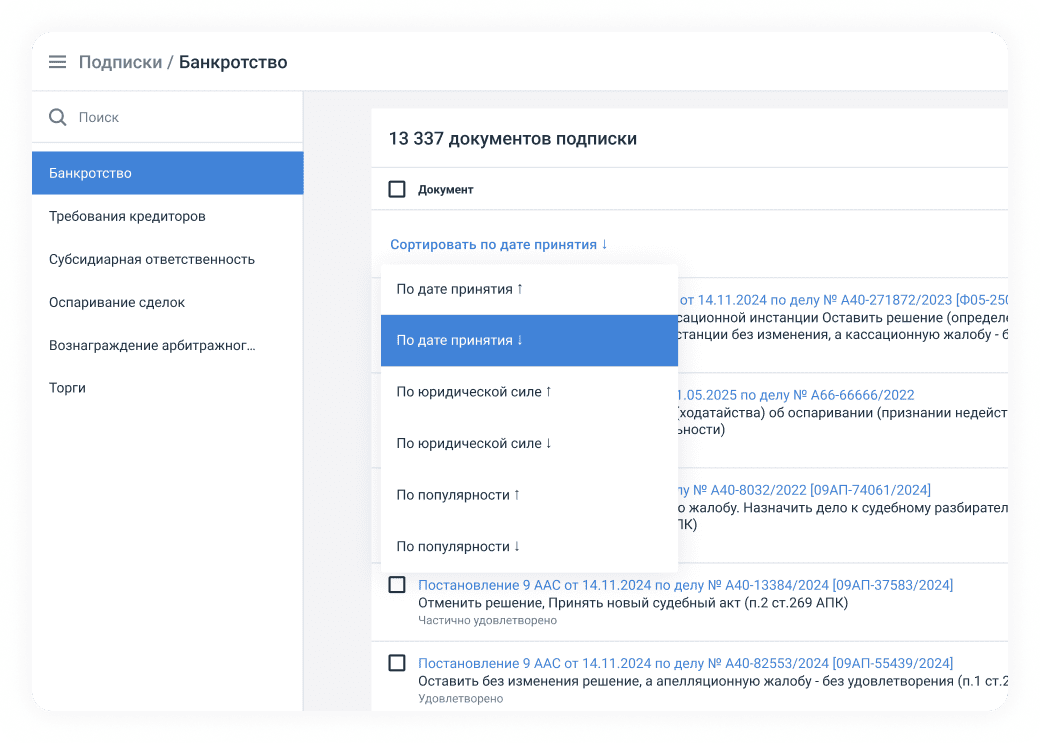Click the Подписки breadcrumb link

pyautogui.click(x=120, y=62)
